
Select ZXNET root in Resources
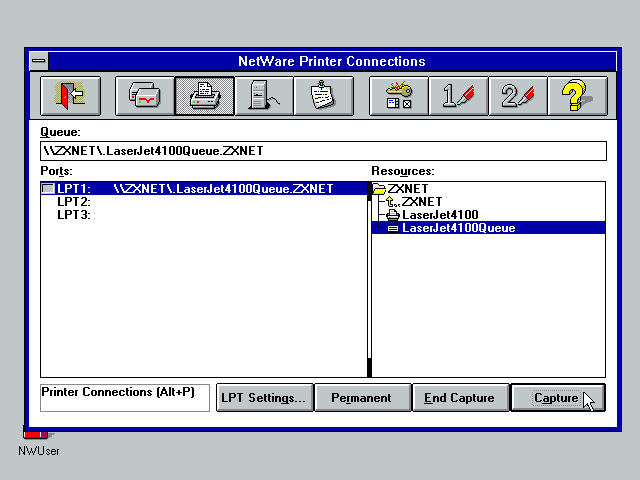(x=408, y=189)
